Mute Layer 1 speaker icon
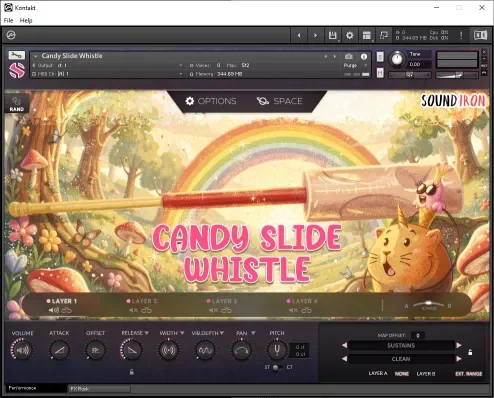Viewport: 494px width, 398px height. (x=53, y=310)
